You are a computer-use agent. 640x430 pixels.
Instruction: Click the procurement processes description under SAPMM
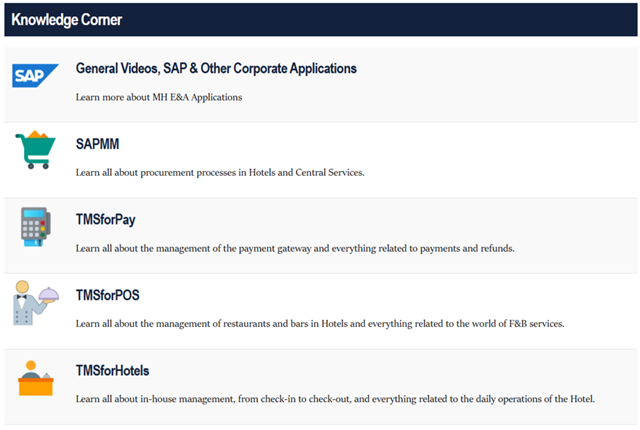click(x=220, y=173)
